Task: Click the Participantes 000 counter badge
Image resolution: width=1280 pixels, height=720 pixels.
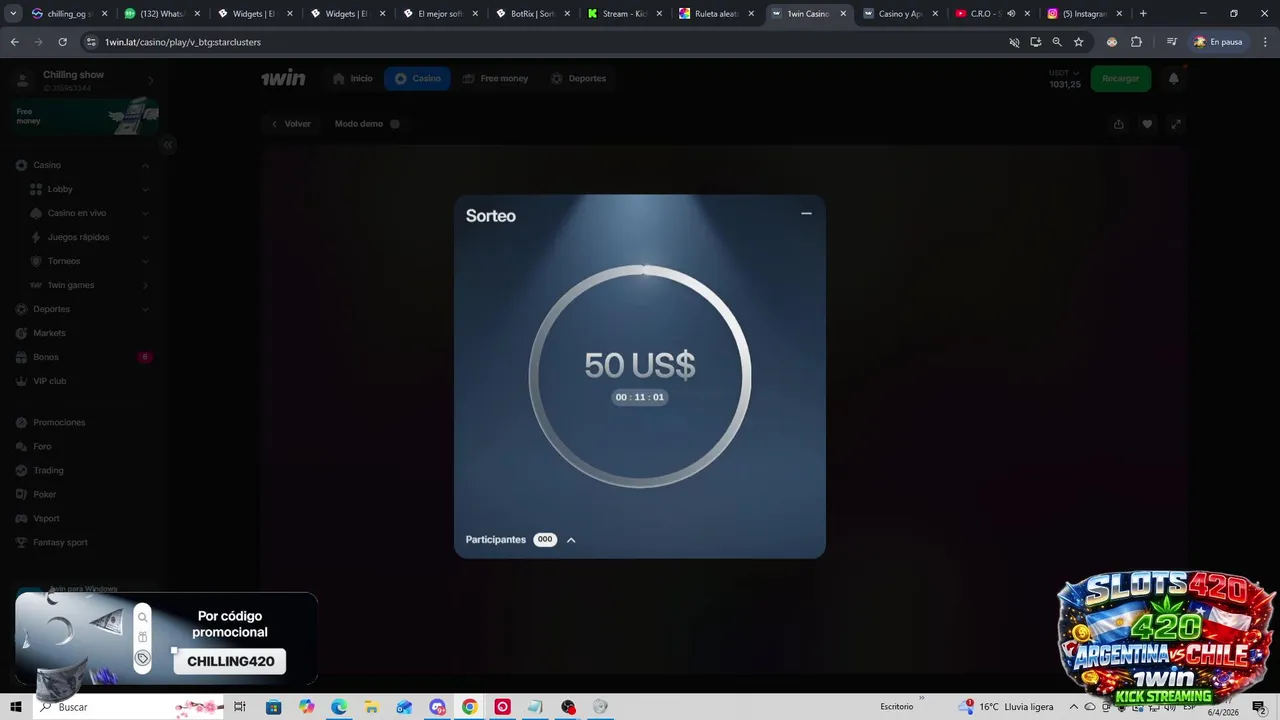Action: pos(545,540)
